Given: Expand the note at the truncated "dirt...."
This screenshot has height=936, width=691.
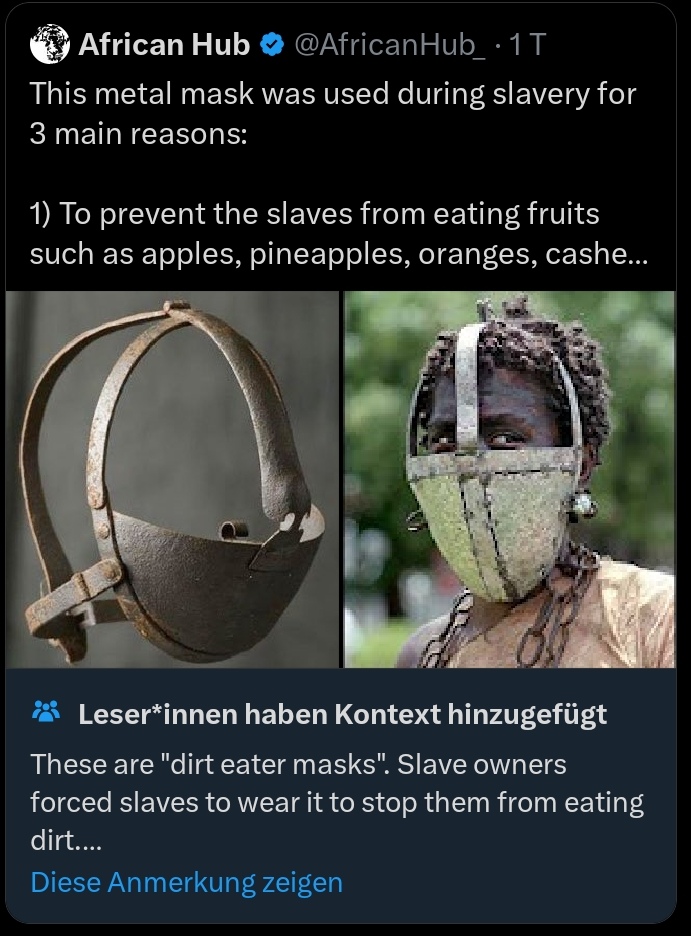Looking at the screenshot, I should point(66,841).
